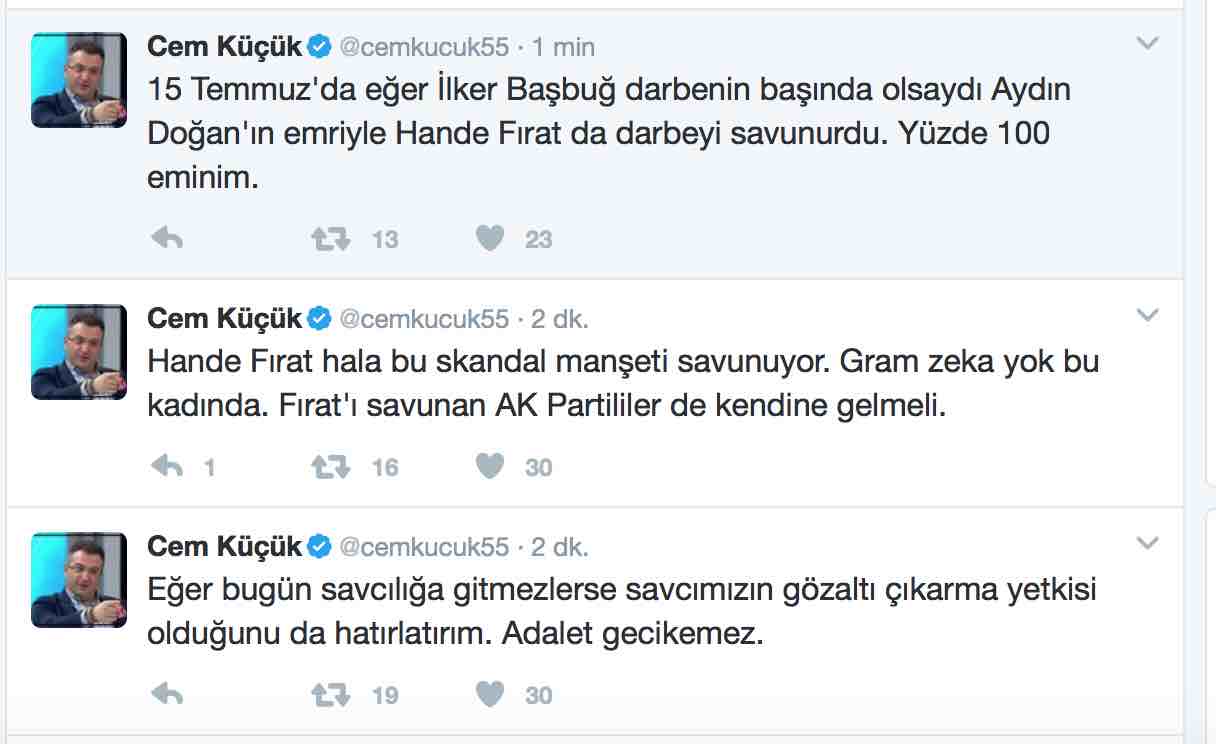Like the Hande Fırat skandal manşeti tweet

click(489, 466)
